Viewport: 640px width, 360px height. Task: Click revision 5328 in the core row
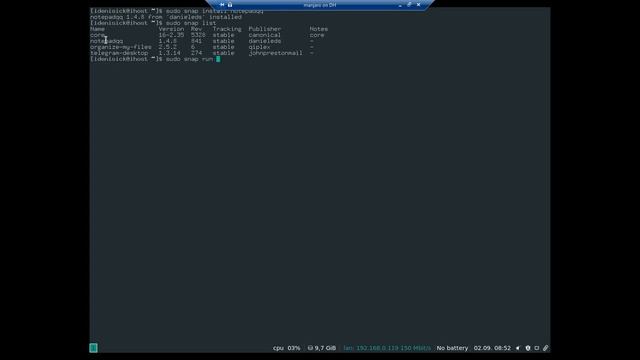(198, 35)
